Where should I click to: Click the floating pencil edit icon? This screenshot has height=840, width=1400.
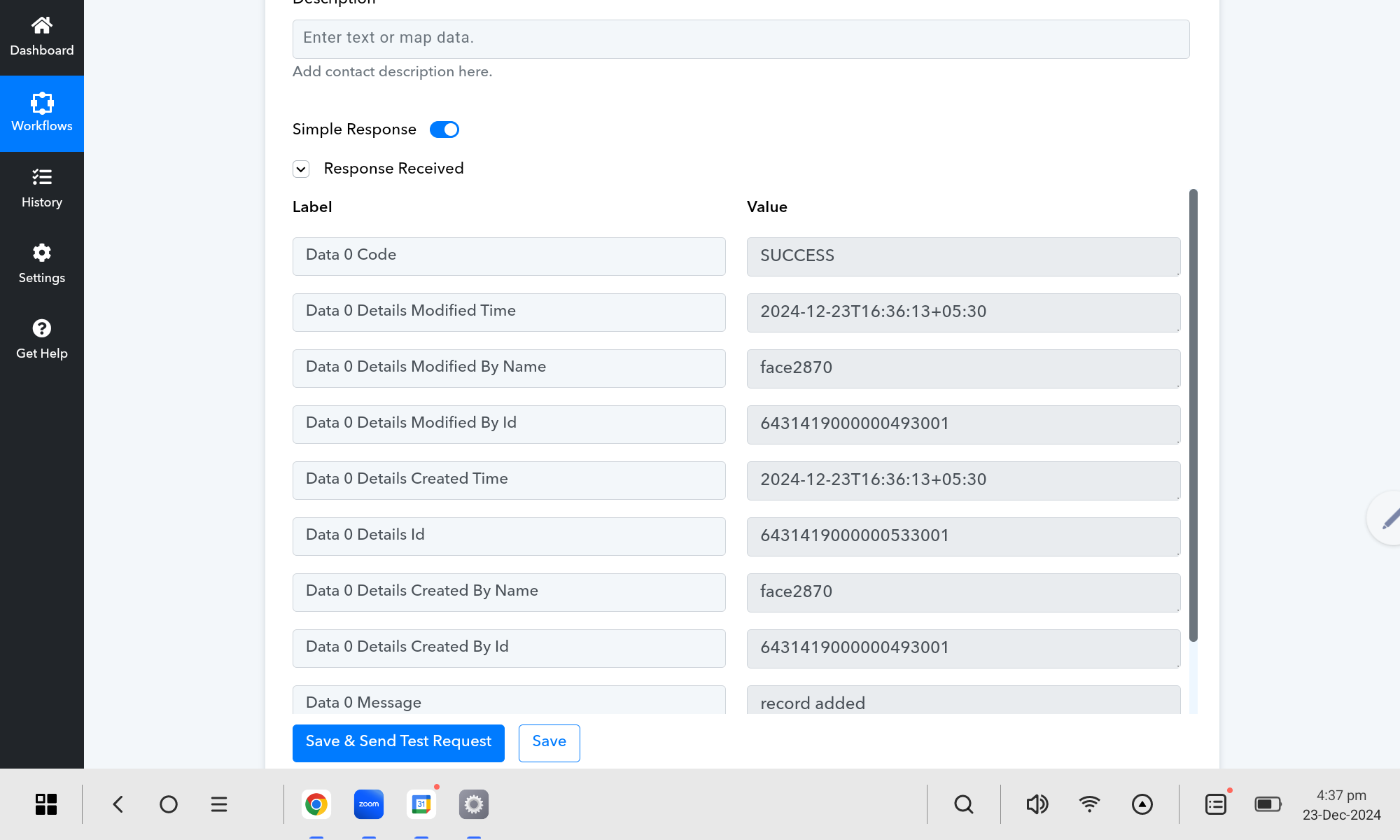[1390, 519]
